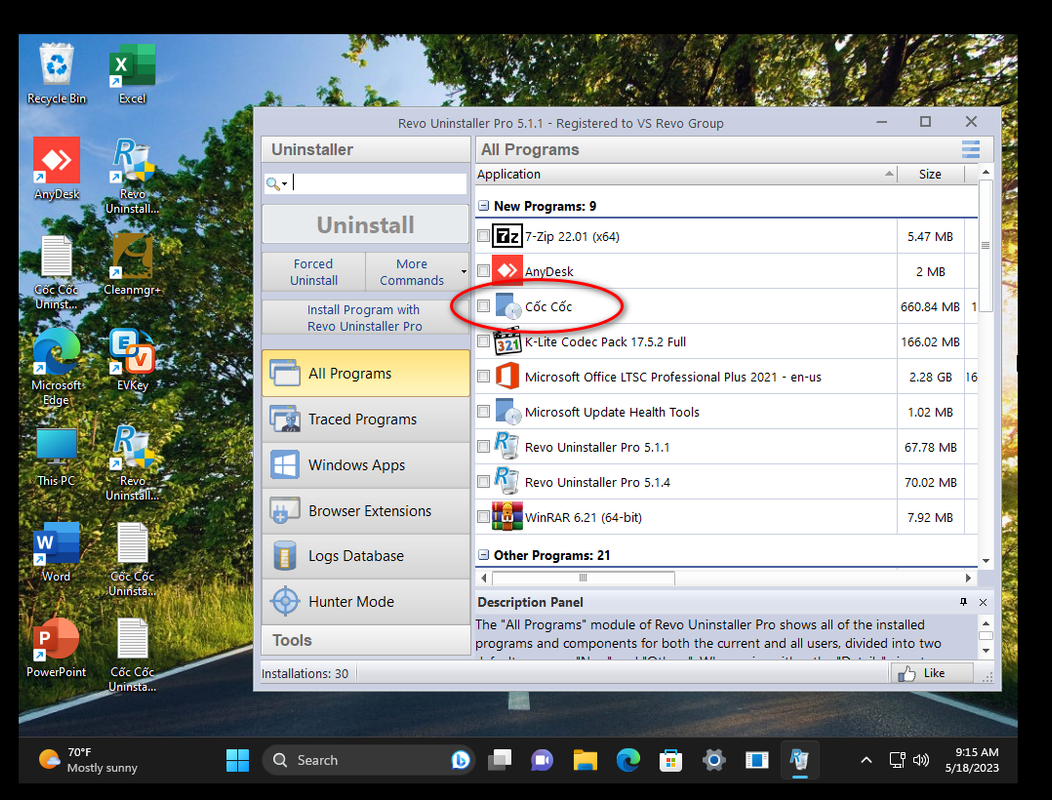Collapse the New Programs group
This screenshot has height=800, width=1052.
tap(483, 206)
